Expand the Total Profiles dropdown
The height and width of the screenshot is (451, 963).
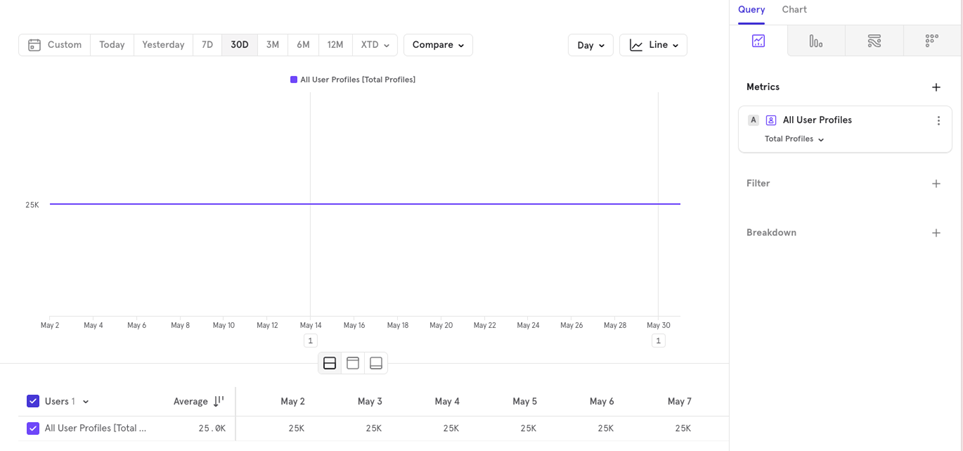[794, 139]
